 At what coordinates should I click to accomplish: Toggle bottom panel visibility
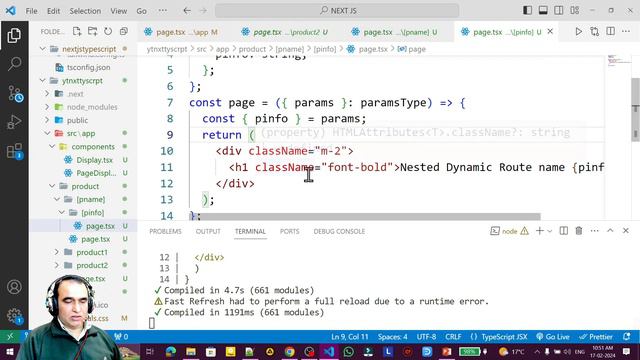[543, 10]
